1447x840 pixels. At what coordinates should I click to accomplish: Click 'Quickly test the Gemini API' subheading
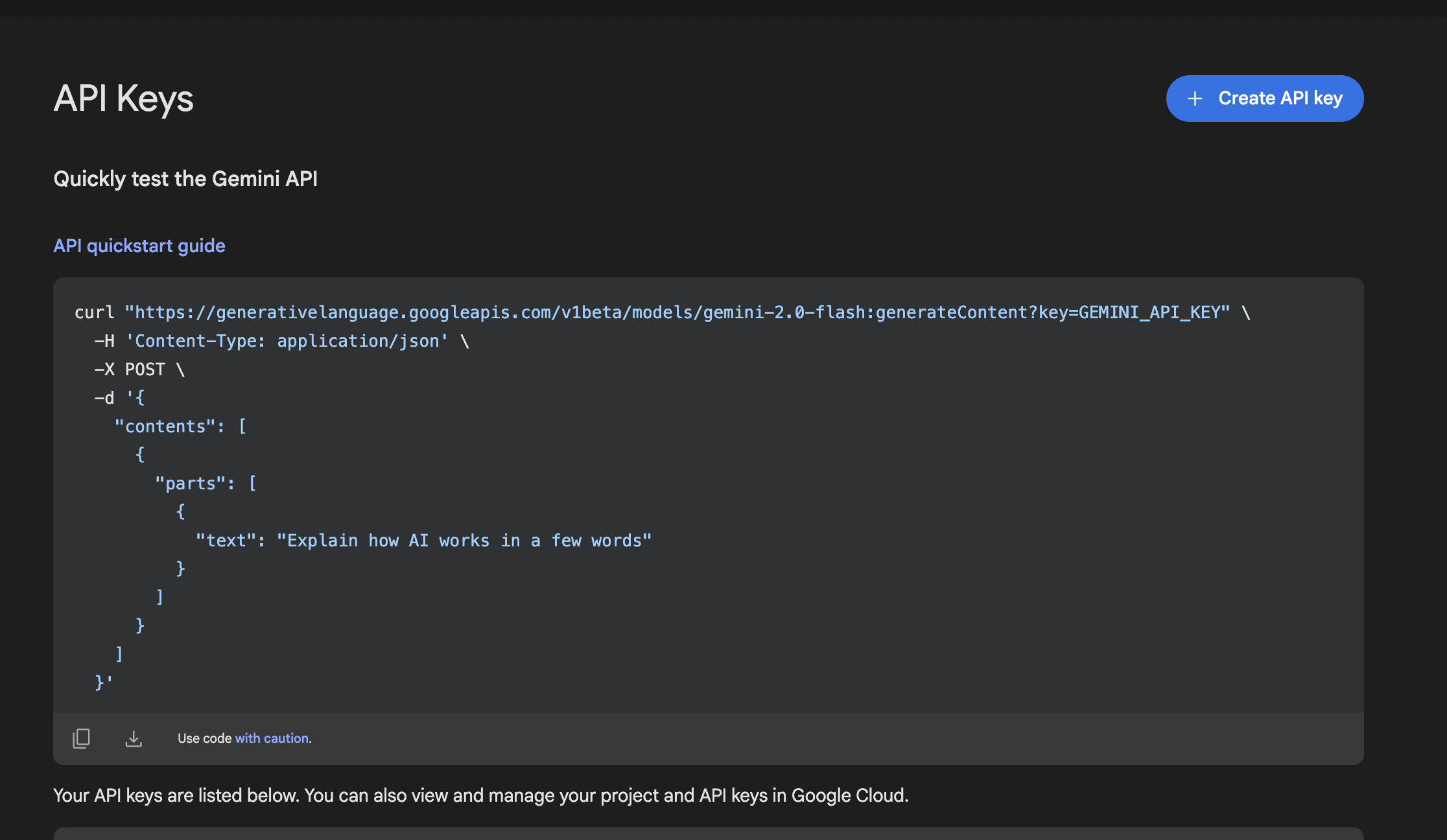[x=185, y=178]
